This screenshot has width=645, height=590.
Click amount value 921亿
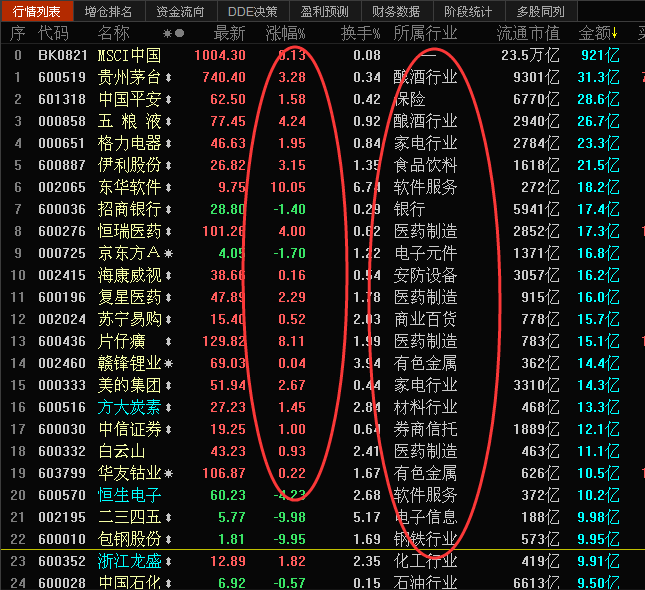600,55
